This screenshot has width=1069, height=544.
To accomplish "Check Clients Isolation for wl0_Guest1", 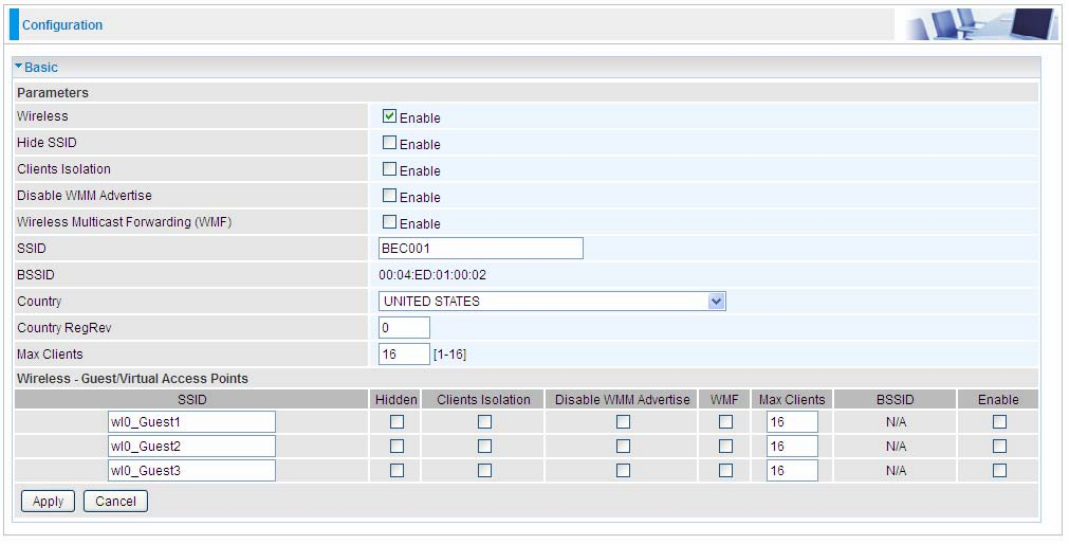I will [x=485, y=422].
